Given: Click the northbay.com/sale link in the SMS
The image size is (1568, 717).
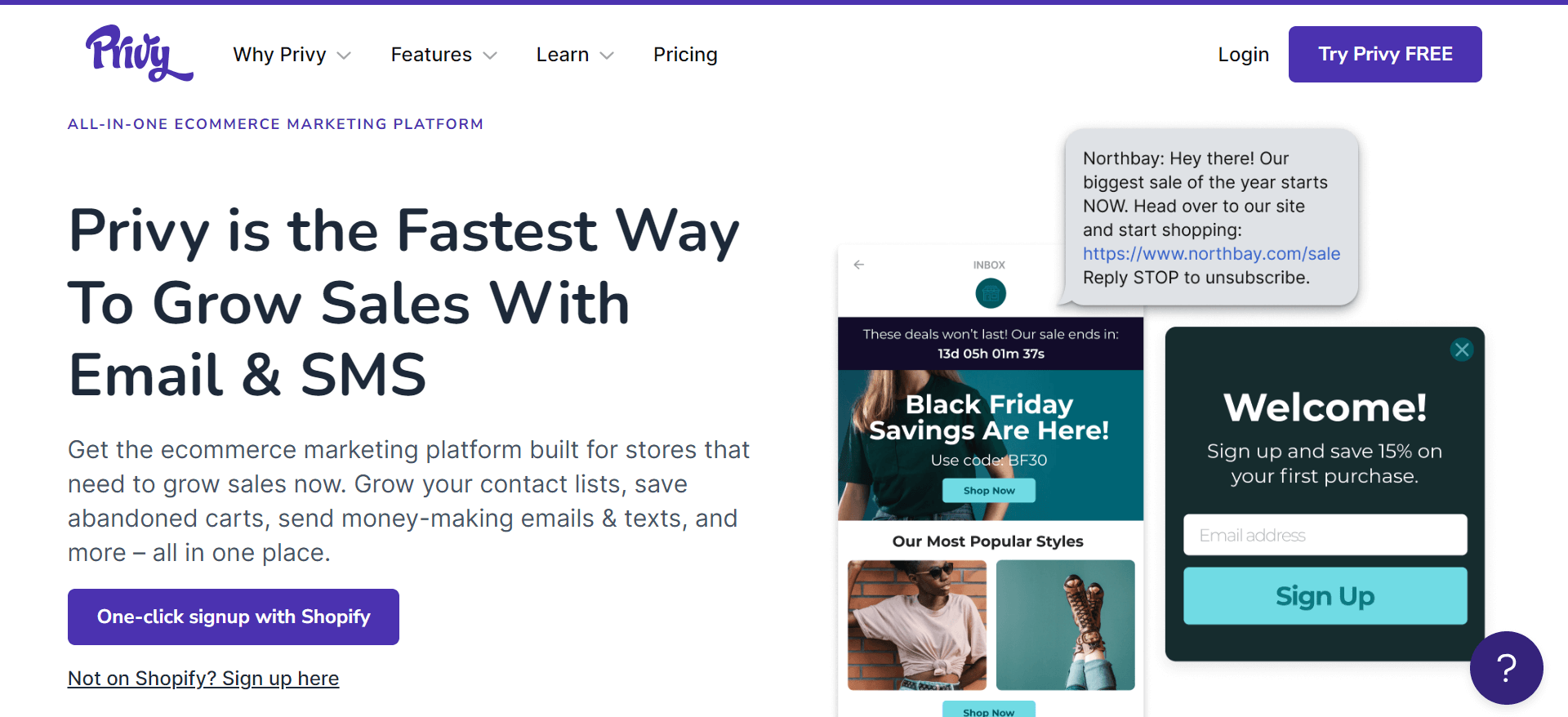Looking at the screenshot, I should [1211, 254].
